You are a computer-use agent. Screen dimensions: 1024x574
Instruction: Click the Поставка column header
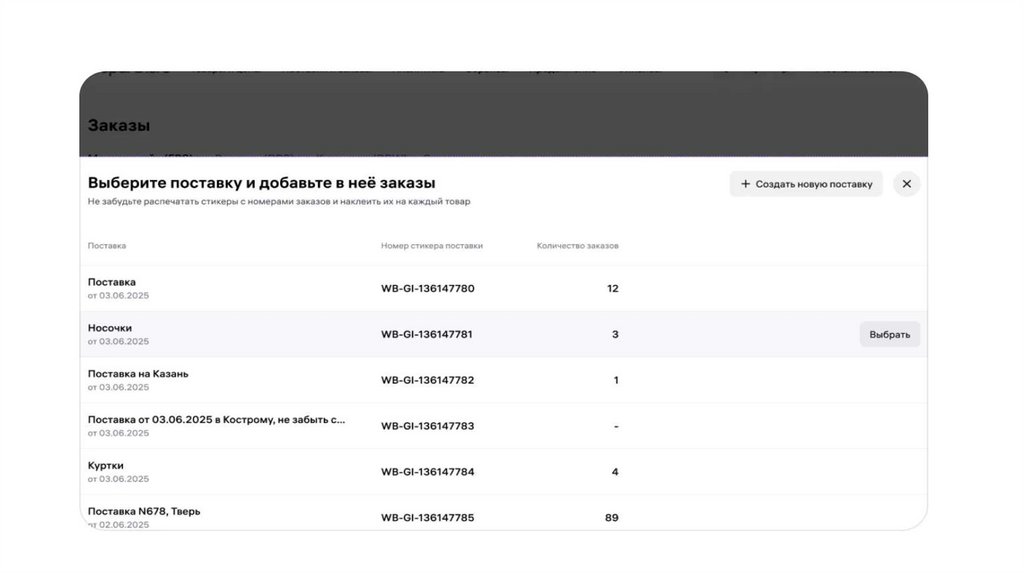(107, 246)
